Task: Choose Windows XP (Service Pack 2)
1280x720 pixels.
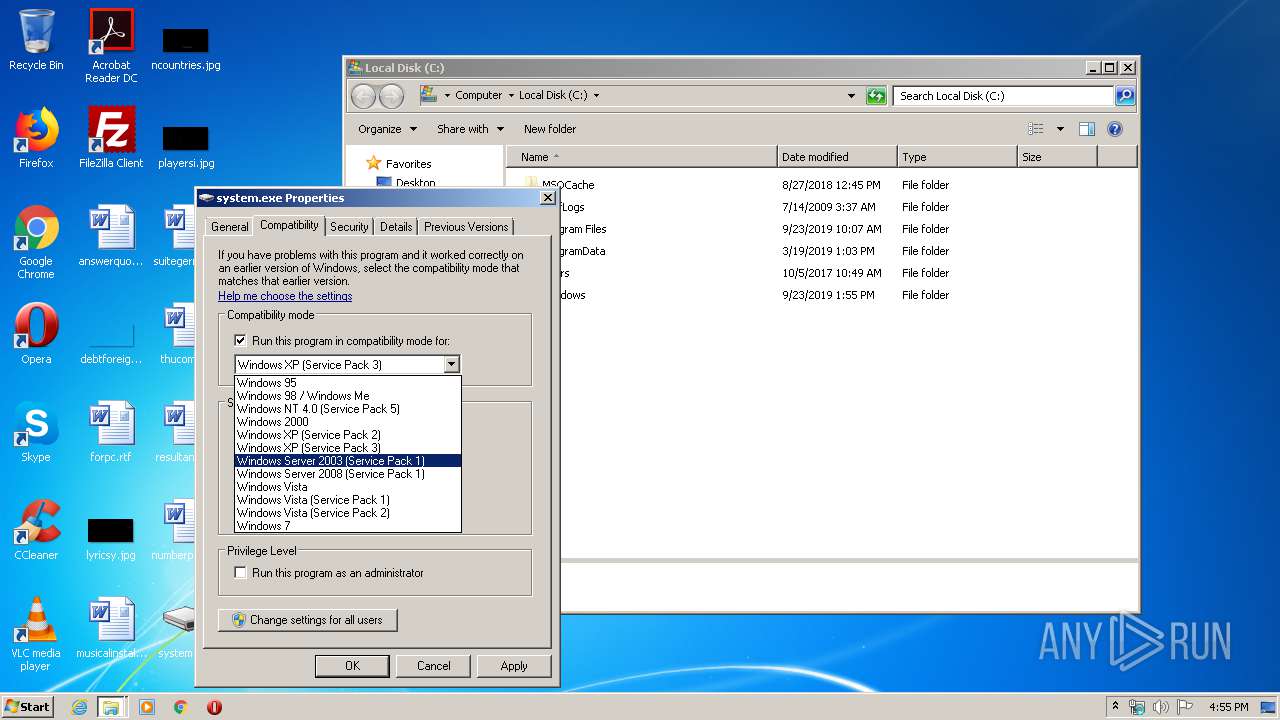Action: (348, 435)
